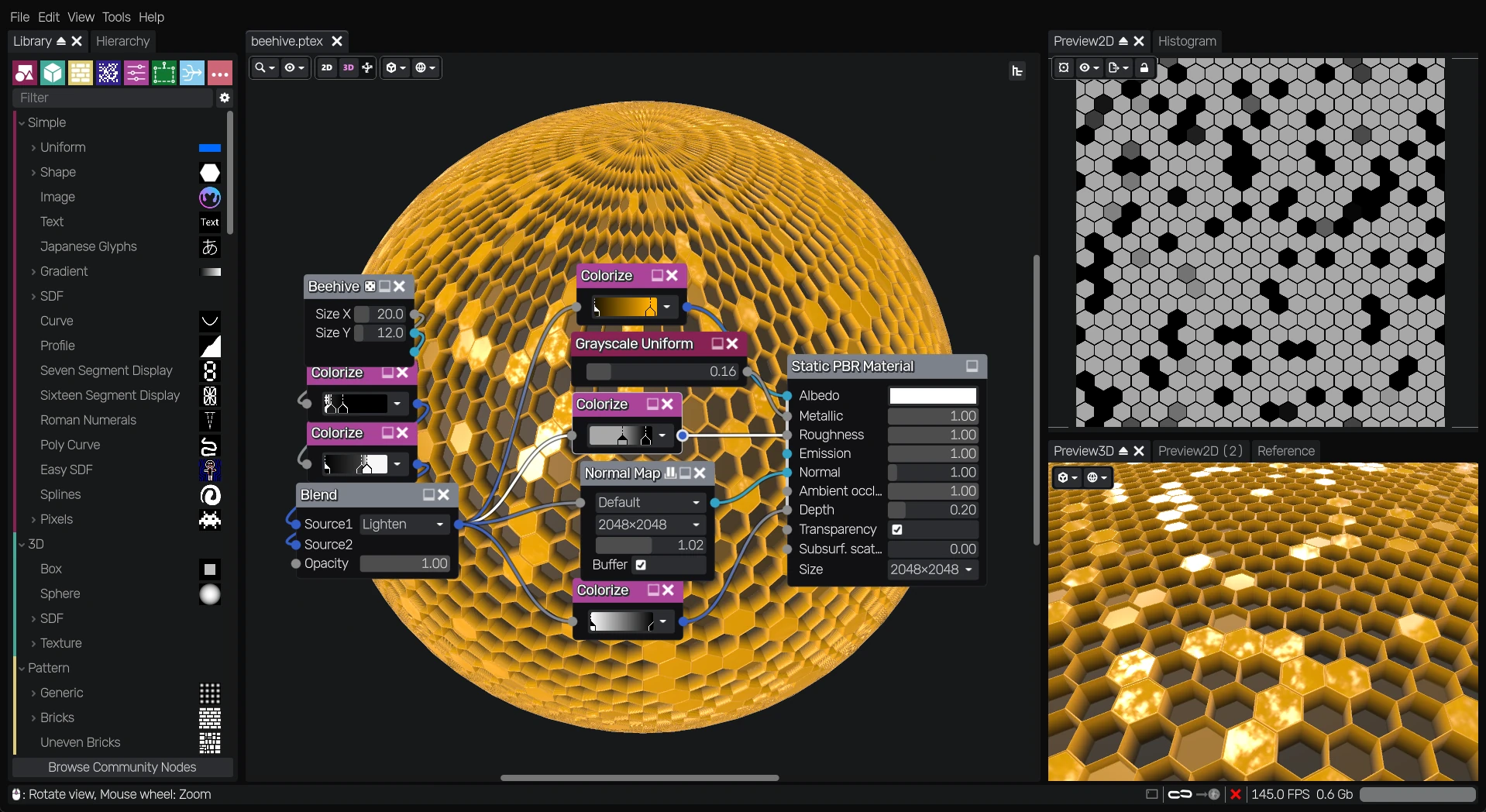Screen dimensions: 1486x812
Task: Click the Noise pattern category icon
Action: pos(108,72)
